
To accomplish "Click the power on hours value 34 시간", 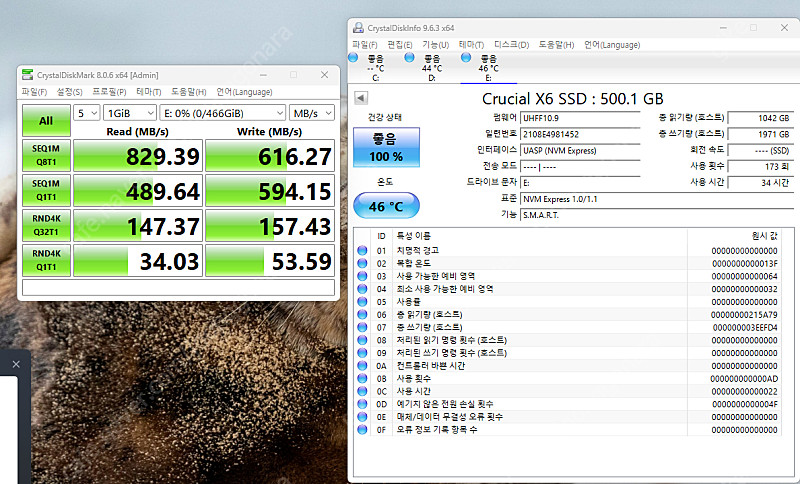I will [x=760, y=183].
